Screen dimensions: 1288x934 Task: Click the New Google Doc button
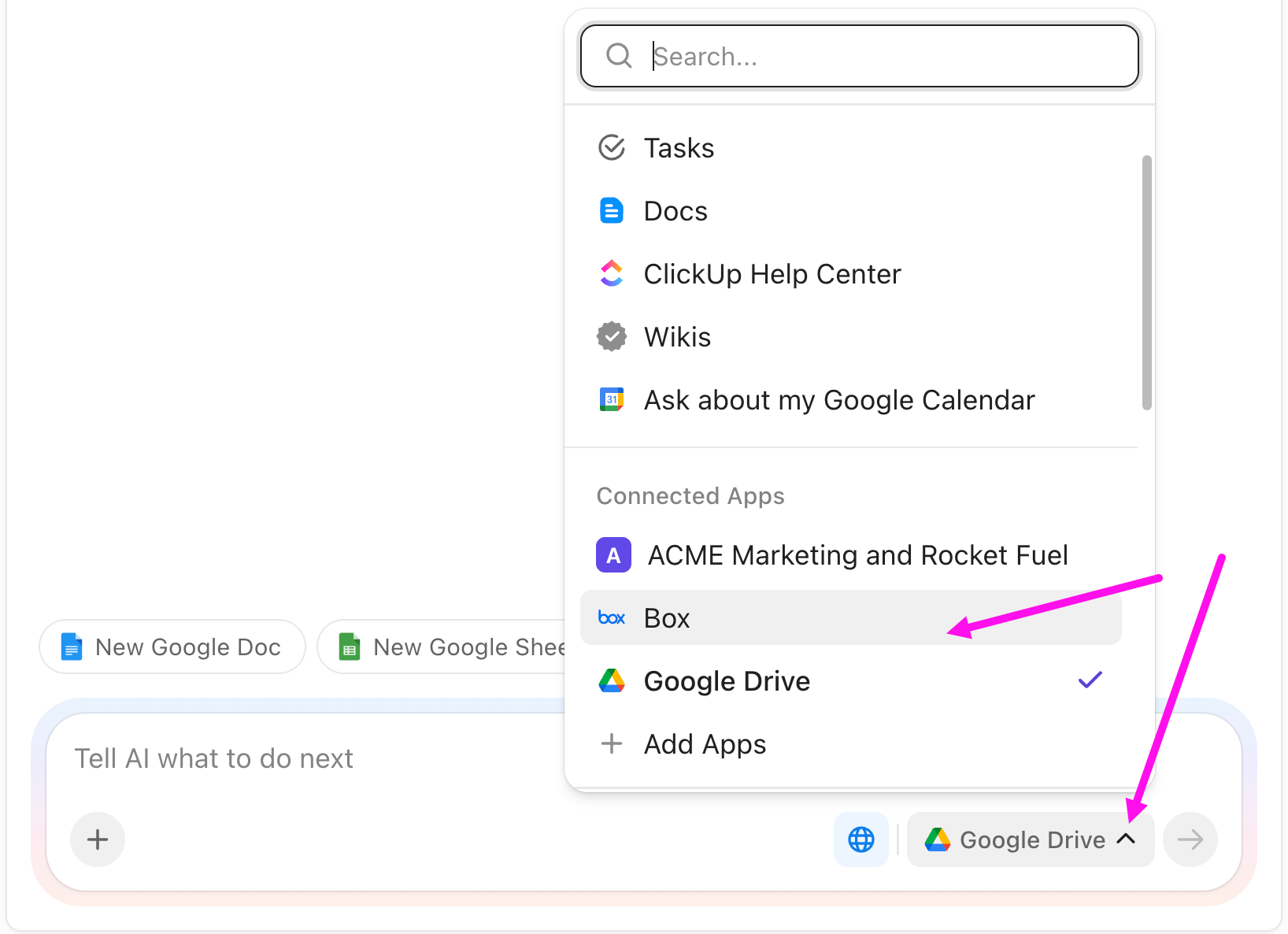[x=172, y=647]
